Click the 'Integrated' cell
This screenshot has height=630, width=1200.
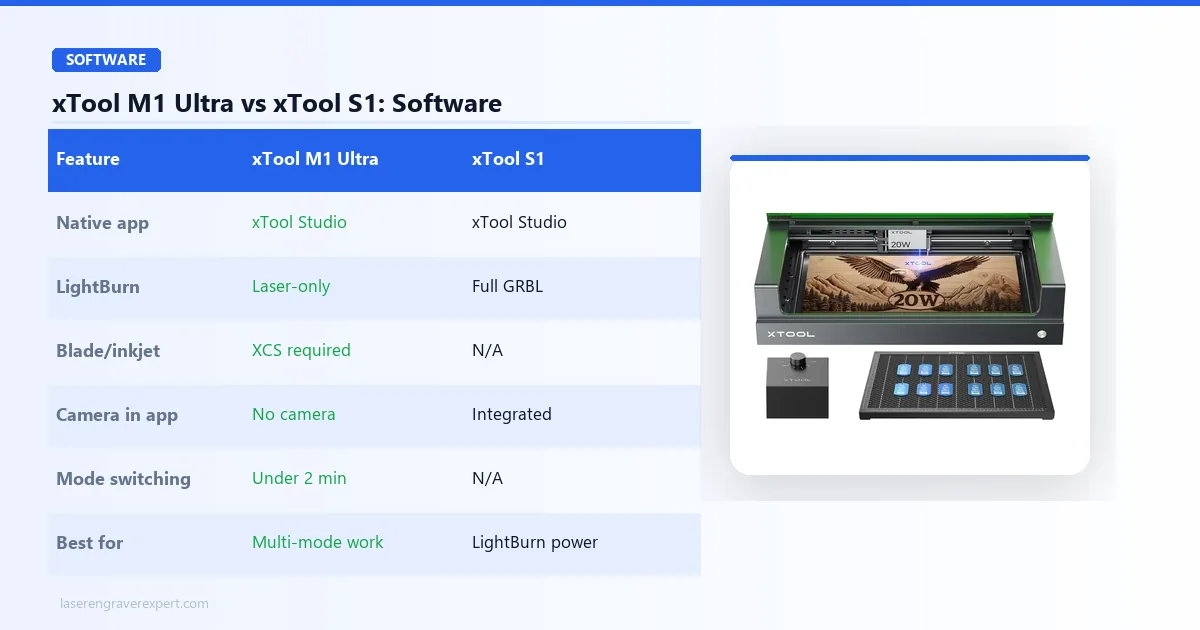[x=512, y=414]
